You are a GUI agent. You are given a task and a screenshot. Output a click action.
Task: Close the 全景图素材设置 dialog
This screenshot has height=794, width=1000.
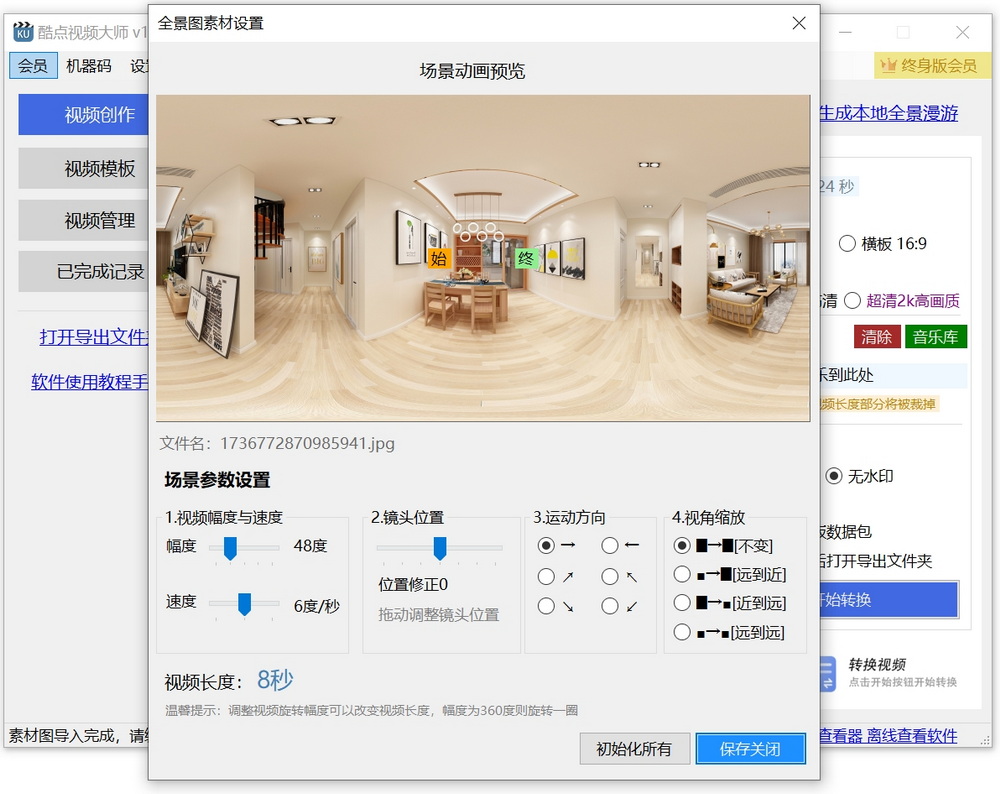click(798, 24)
